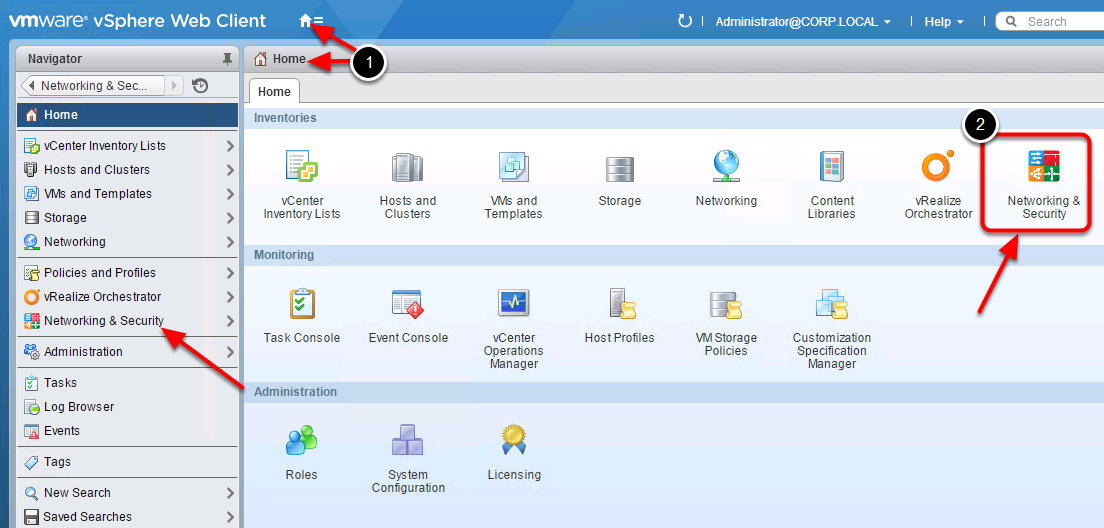Select the Home tab

pos(274,92)
